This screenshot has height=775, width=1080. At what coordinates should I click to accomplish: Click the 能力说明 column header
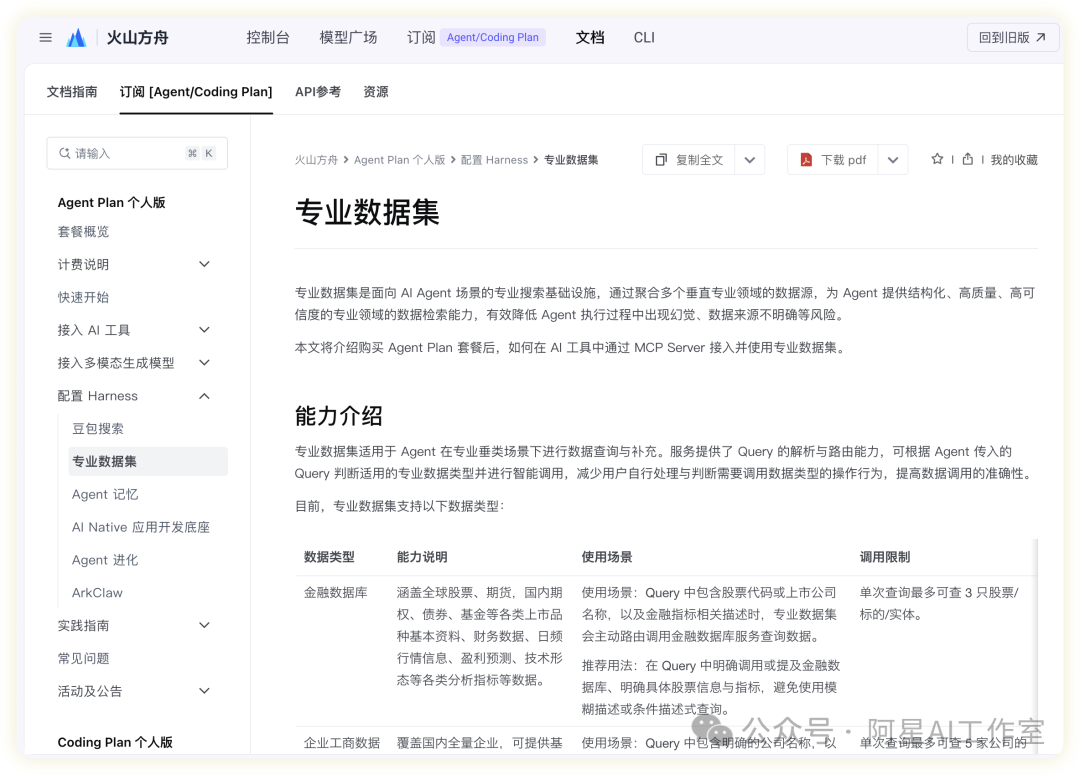pos(422,557)
